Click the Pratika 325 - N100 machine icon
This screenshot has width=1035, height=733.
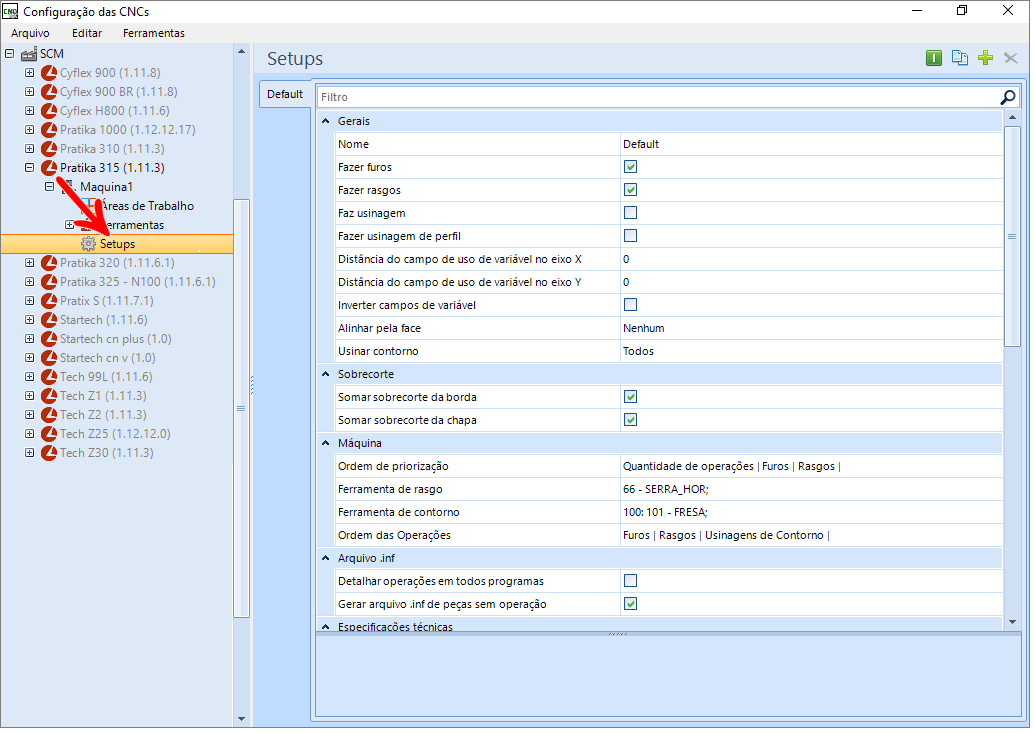tap(49, 283)
